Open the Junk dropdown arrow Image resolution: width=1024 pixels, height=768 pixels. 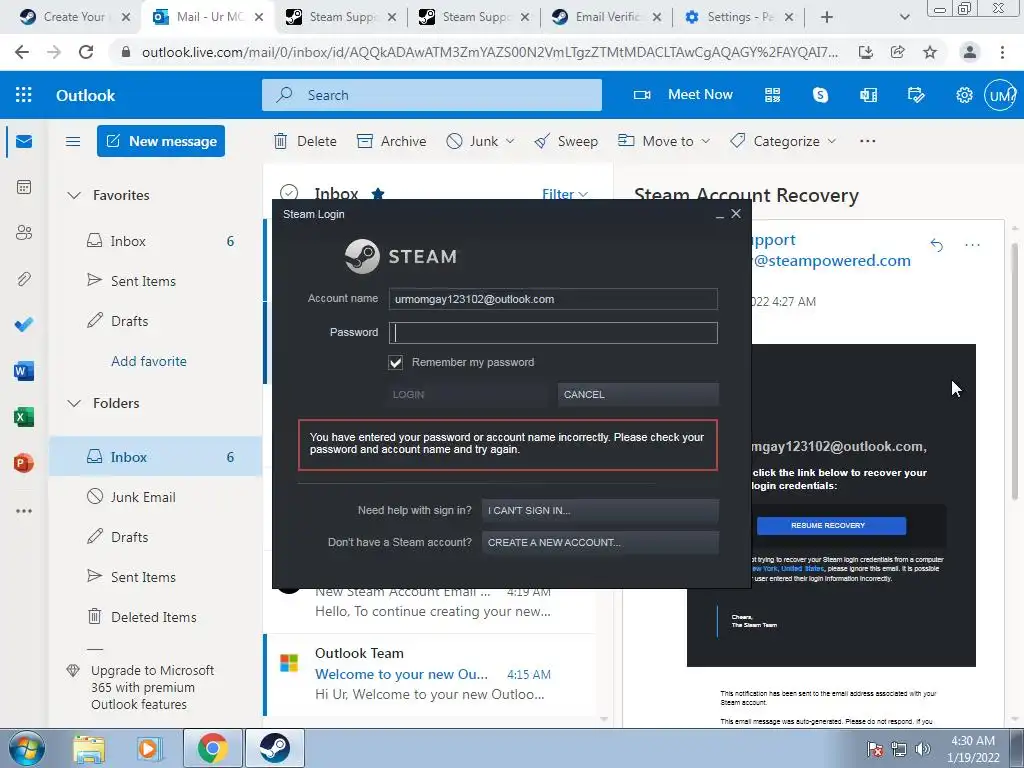click(x=510, y=141)
